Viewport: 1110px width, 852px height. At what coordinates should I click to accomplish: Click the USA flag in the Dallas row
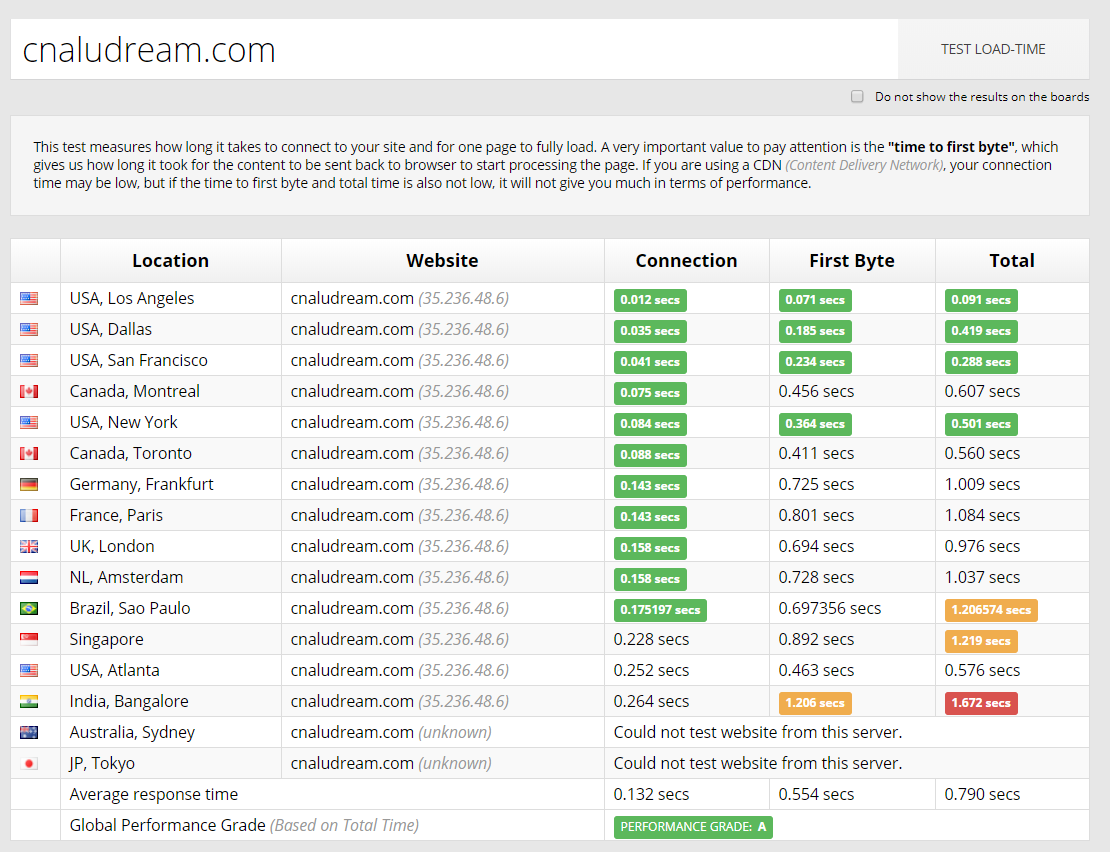coord(29,330)
